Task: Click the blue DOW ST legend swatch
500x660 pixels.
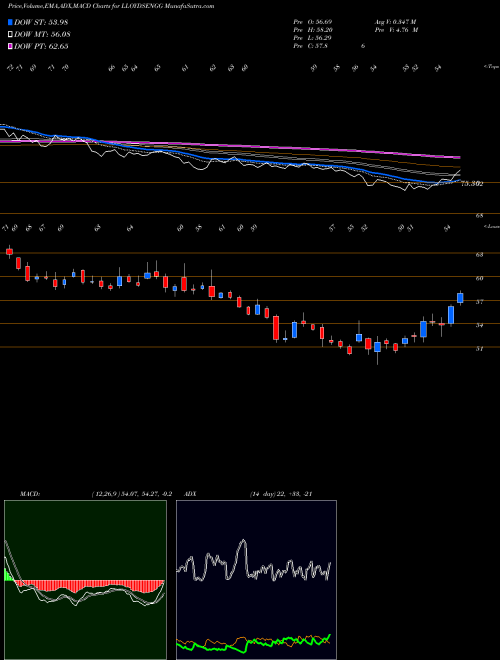Action: tap(10, 22)
